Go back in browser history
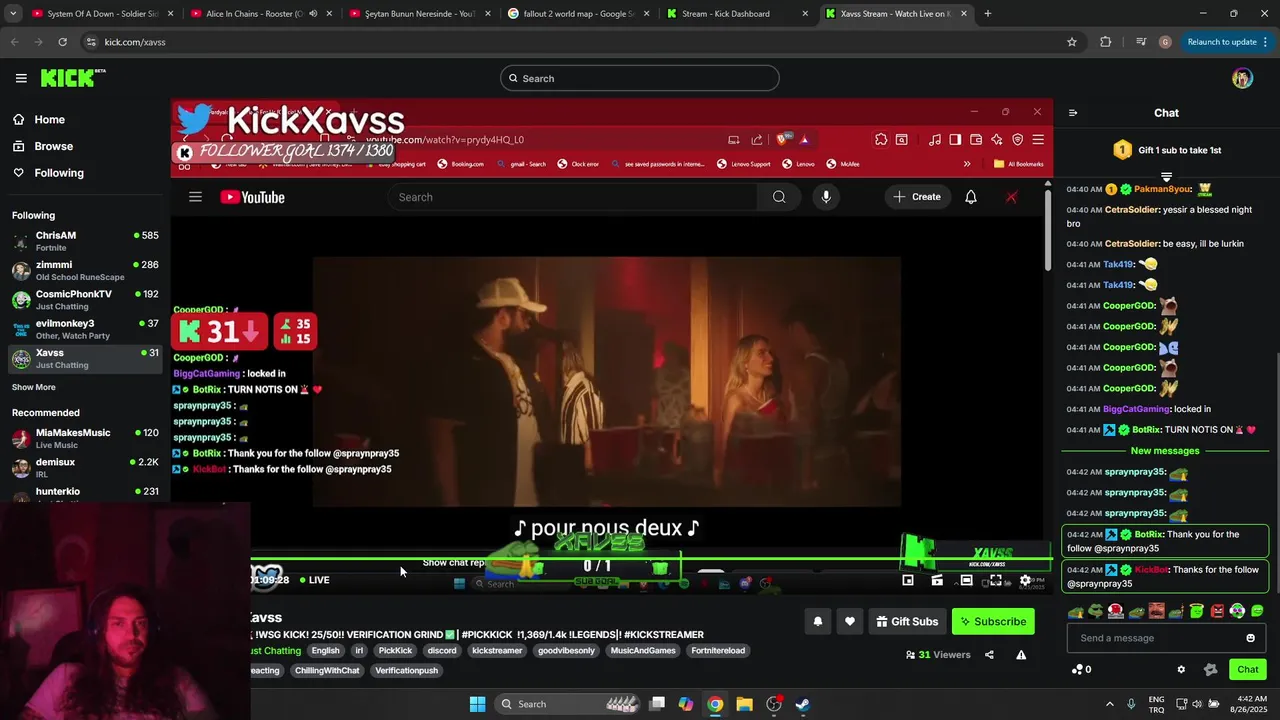The width and height of the screenshot is (1280, 720). [x=14, y=42]
